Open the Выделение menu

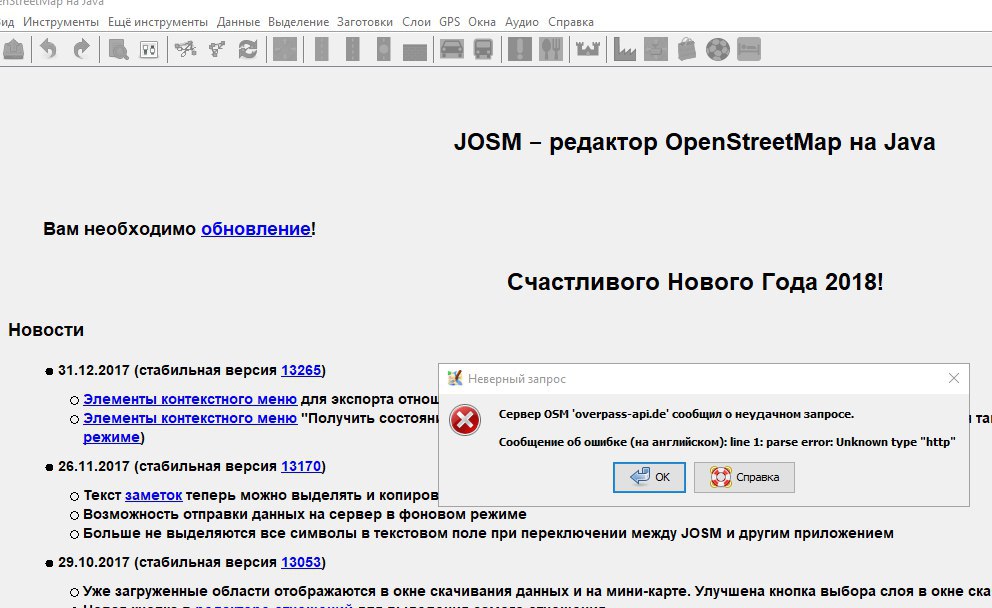click(x=298, y=22)
